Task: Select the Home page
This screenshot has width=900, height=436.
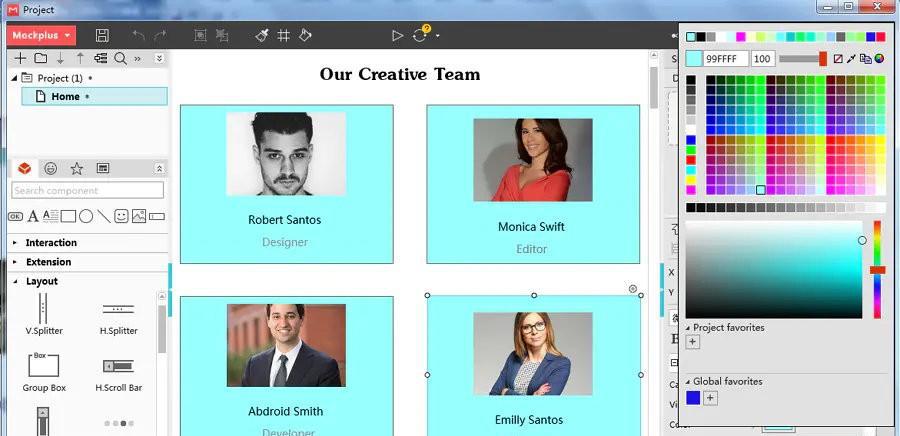Action: [95, 96]
